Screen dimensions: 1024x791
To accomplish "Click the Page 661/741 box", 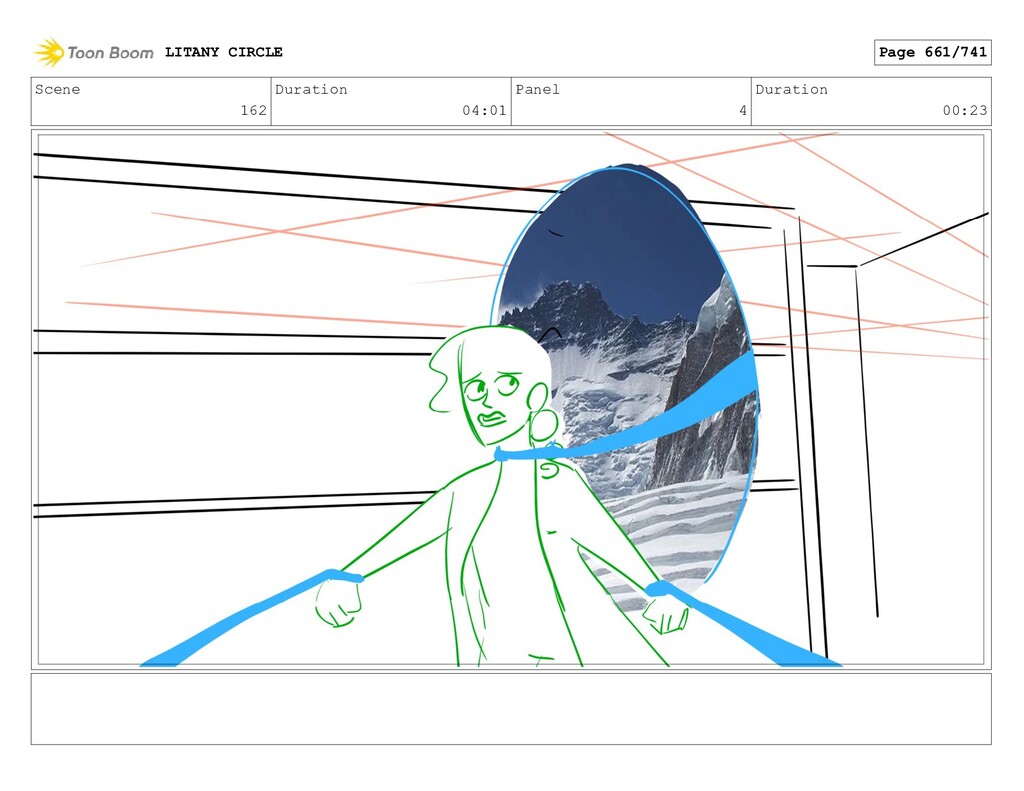I will (933, 52).
